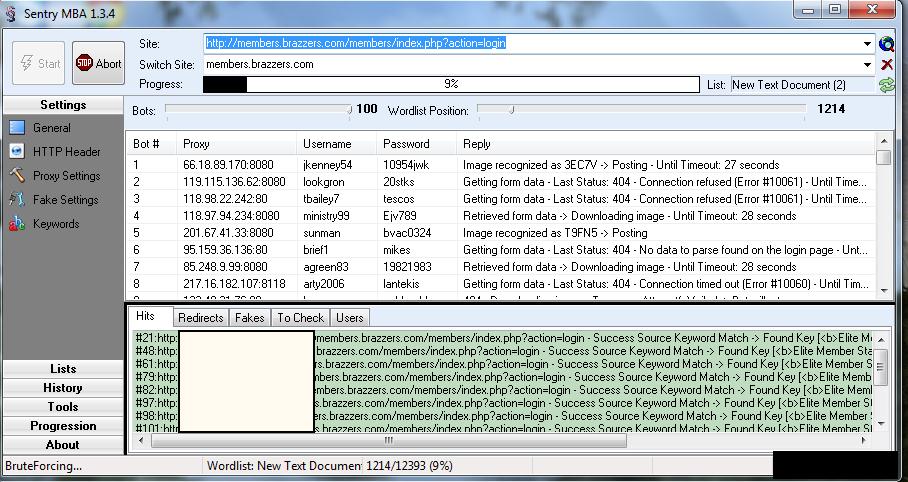Select row with proxy 217.16.182.107:8118
The image size is (908, 482).
pyautogui.click(x=501, y=284)
